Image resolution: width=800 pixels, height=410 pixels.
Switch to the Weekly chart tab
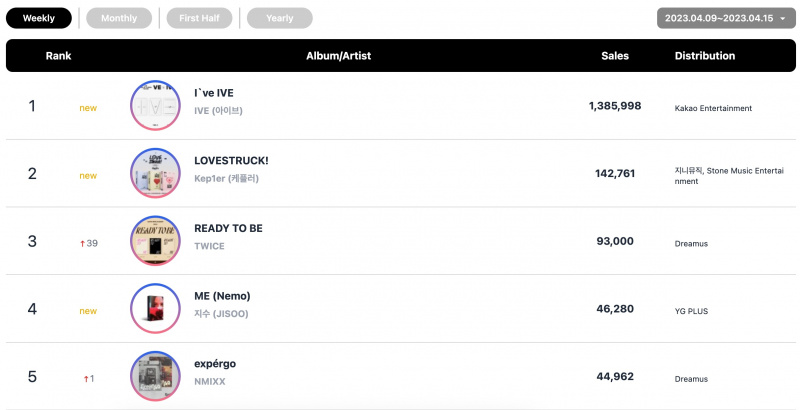click(x=39, y=18)
